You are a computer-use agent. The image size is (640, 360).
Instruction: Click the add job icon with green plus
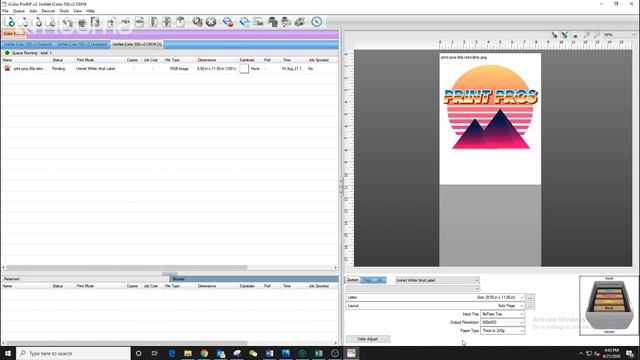[11, 22]
